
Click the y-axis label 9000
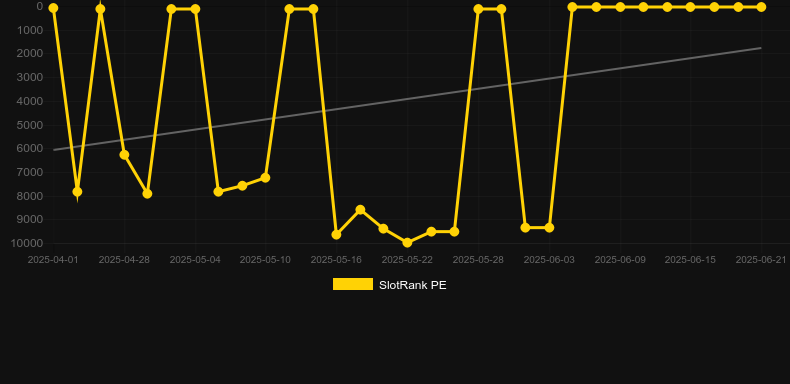tap(30, 220)
